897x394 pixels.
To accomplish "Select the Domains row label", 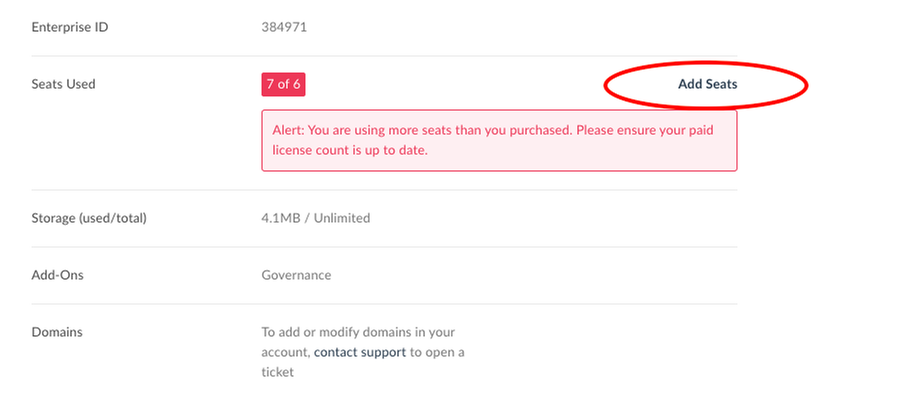I will (57, 332).
